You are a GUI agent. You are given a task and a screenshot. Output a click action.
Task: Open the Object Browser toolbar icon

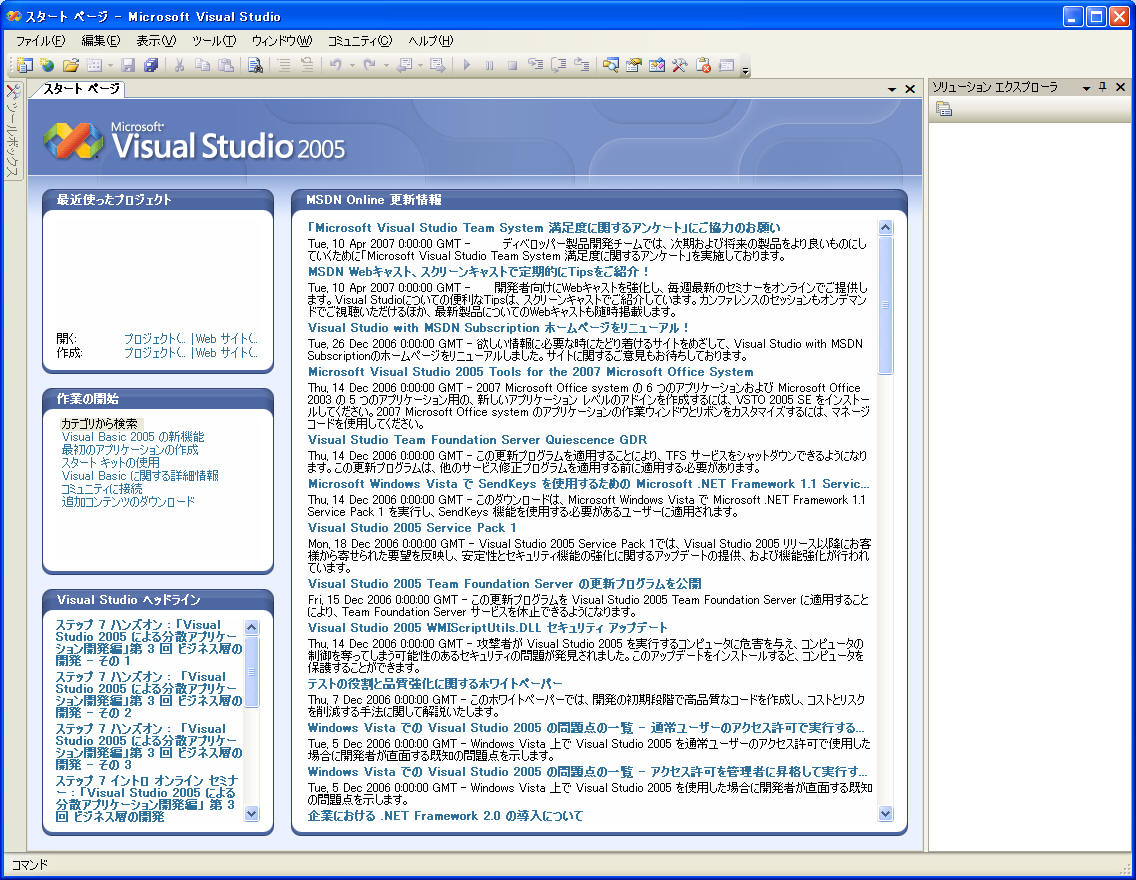[x=657, y=65]
